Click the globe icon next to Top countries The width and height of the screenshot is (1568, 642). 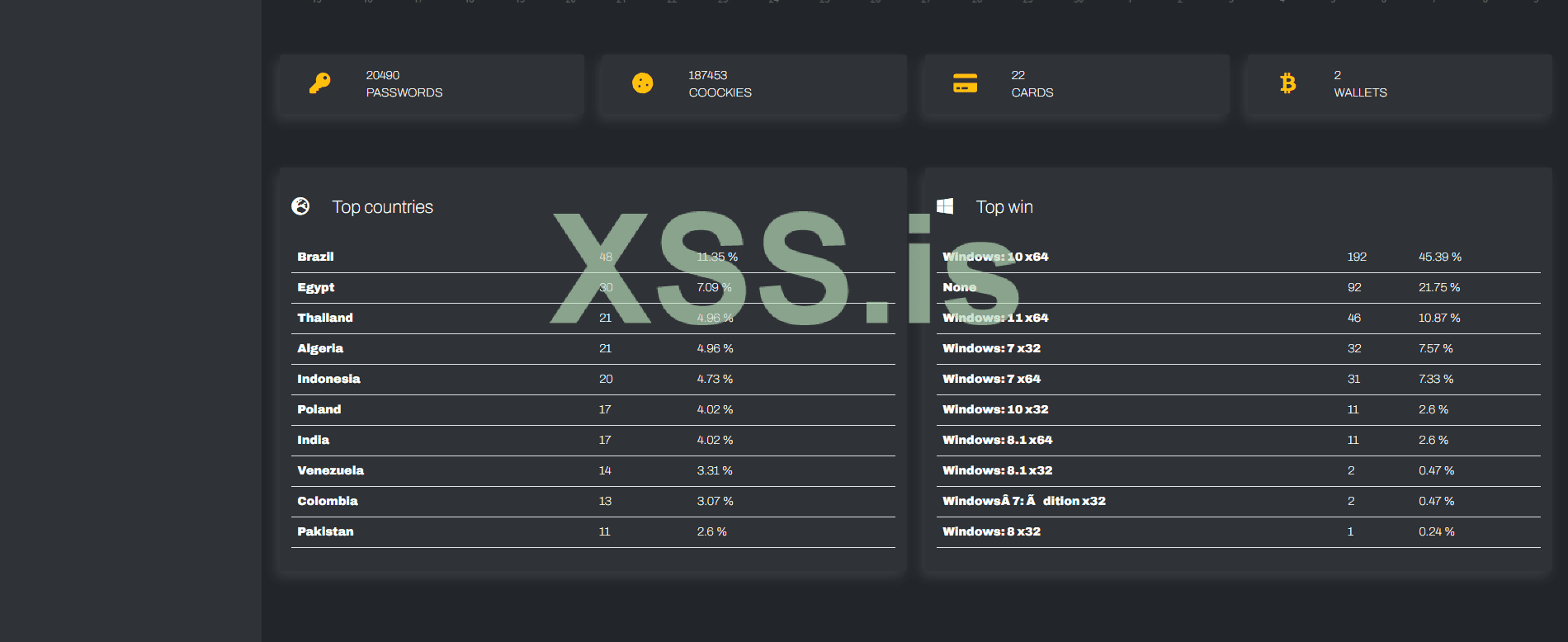[300, 206]
